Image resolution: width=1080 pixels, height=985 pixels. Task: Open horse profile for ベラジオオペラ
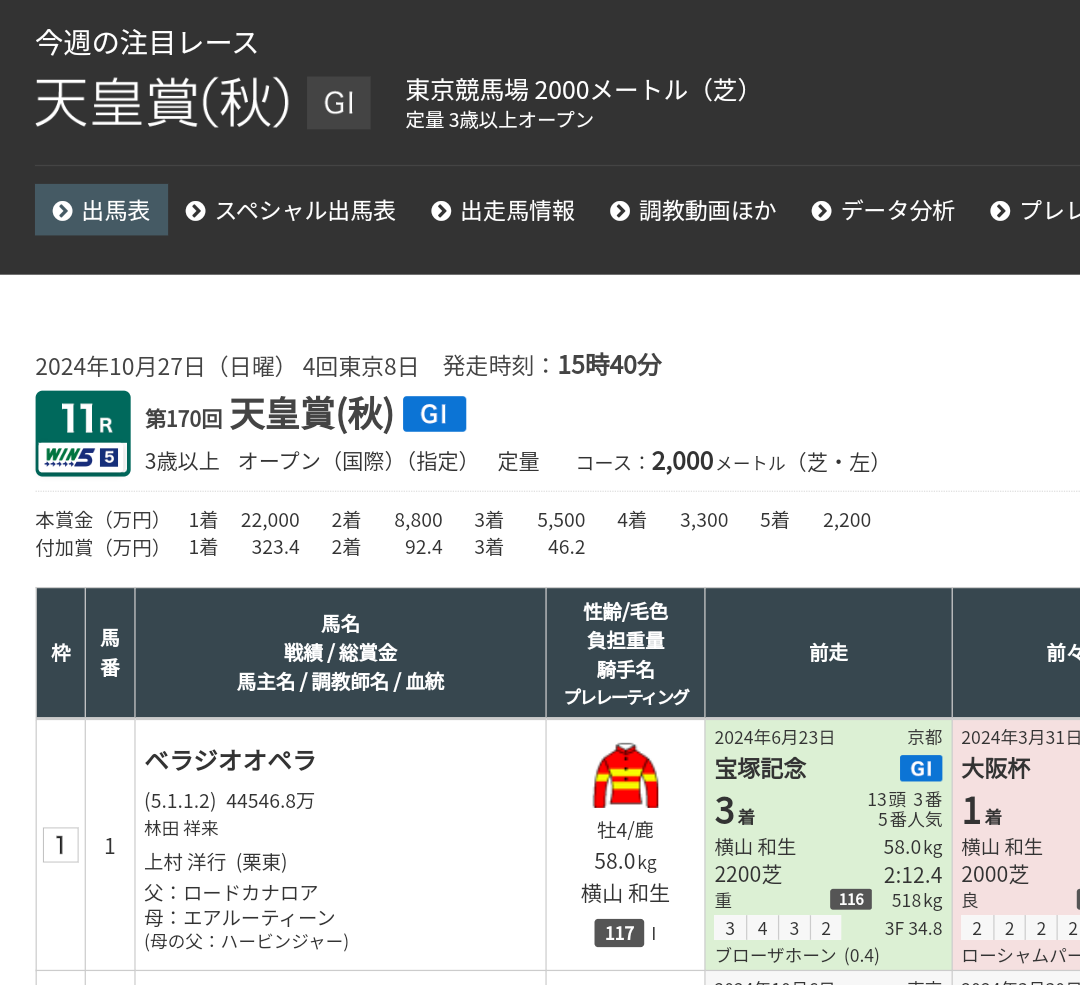(230, 761)
